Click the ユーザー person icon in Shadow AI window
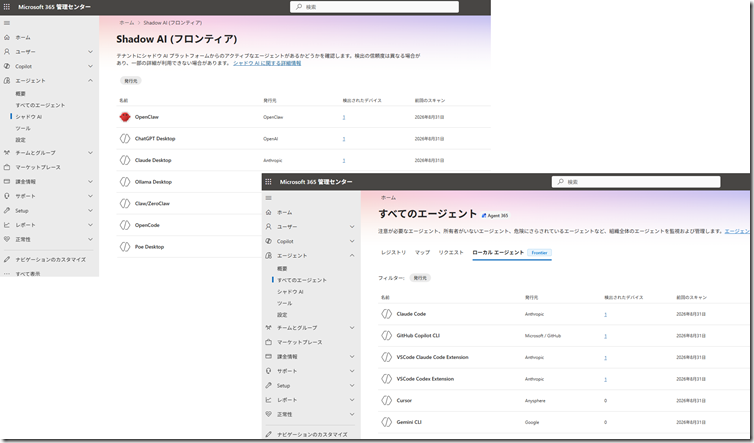Screen dimensions: 754x443 tap(7, 51)
